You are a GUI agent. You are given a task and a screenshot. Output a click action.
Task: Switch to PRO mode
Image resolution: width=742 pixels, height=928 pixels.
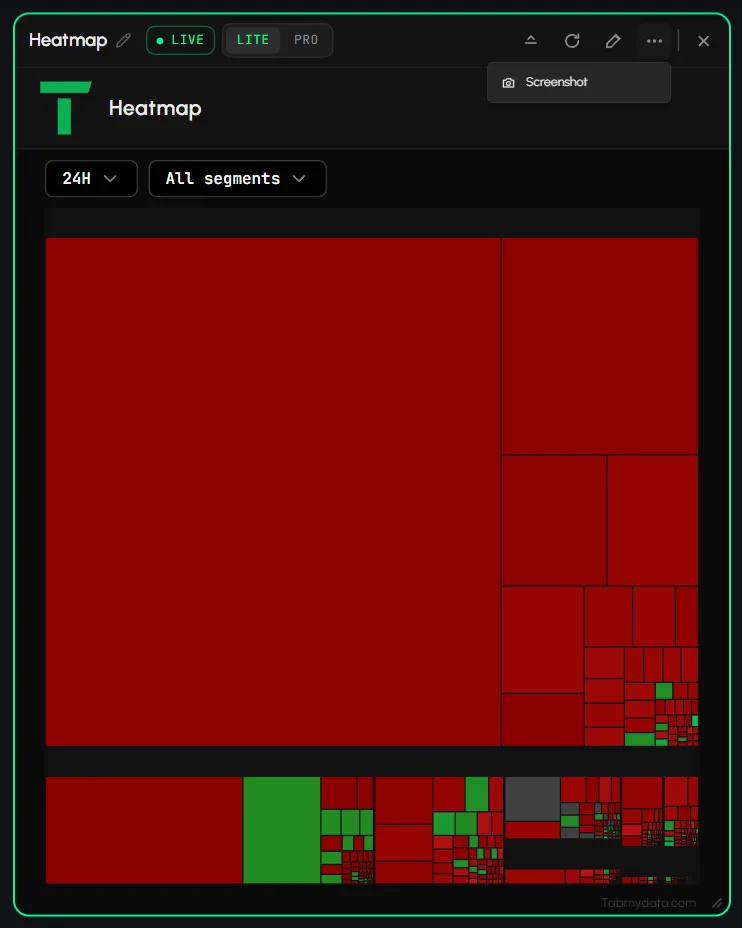click(306, 40)
